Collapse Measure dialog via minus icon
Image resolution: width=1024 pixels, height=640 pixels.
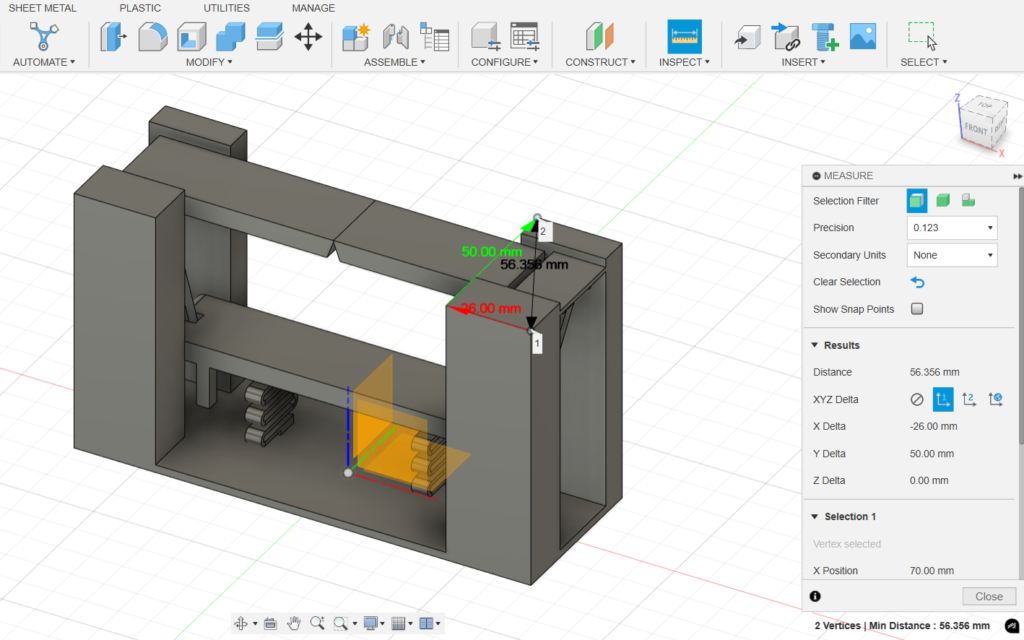(816, 176)
